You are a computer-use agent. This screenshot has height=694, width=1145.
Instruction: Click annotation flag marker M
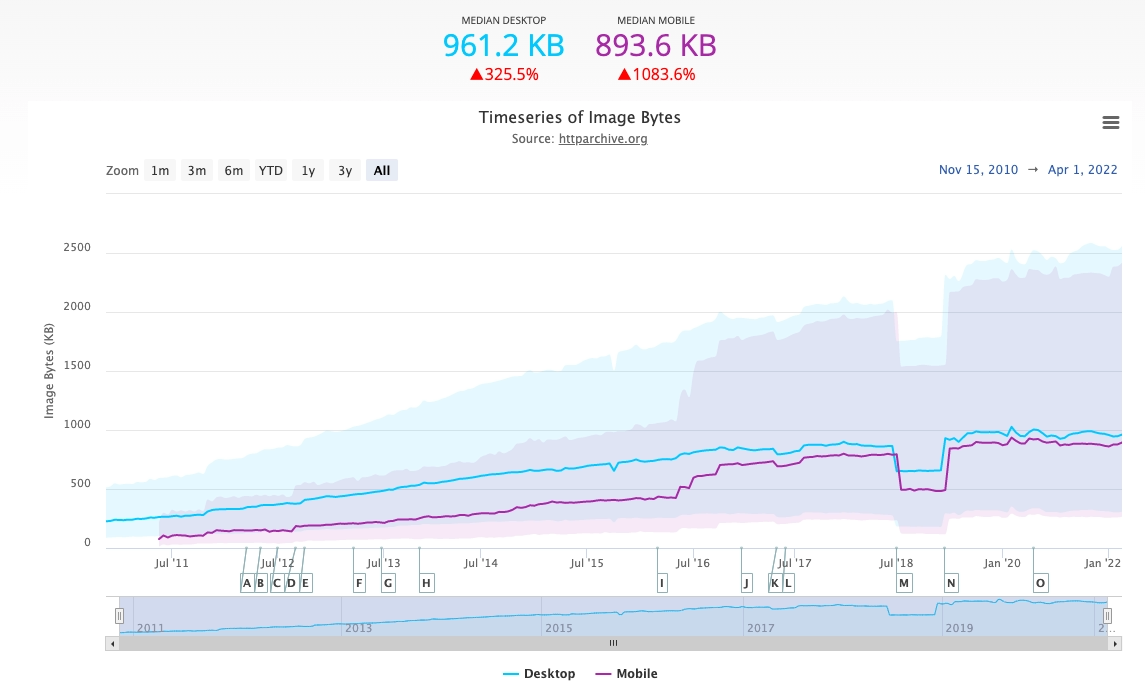point(904,583)
